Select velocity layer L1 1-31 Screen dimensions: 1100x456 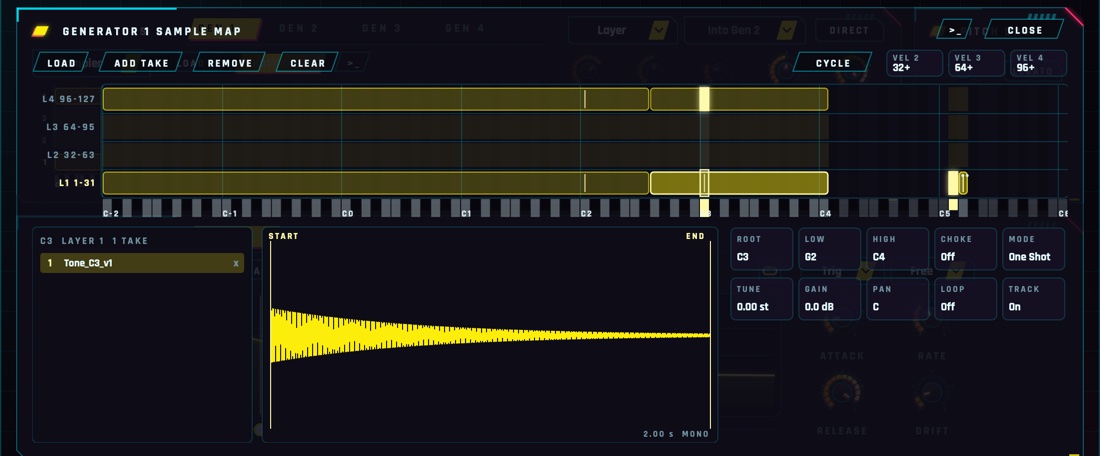coord(76,183)
